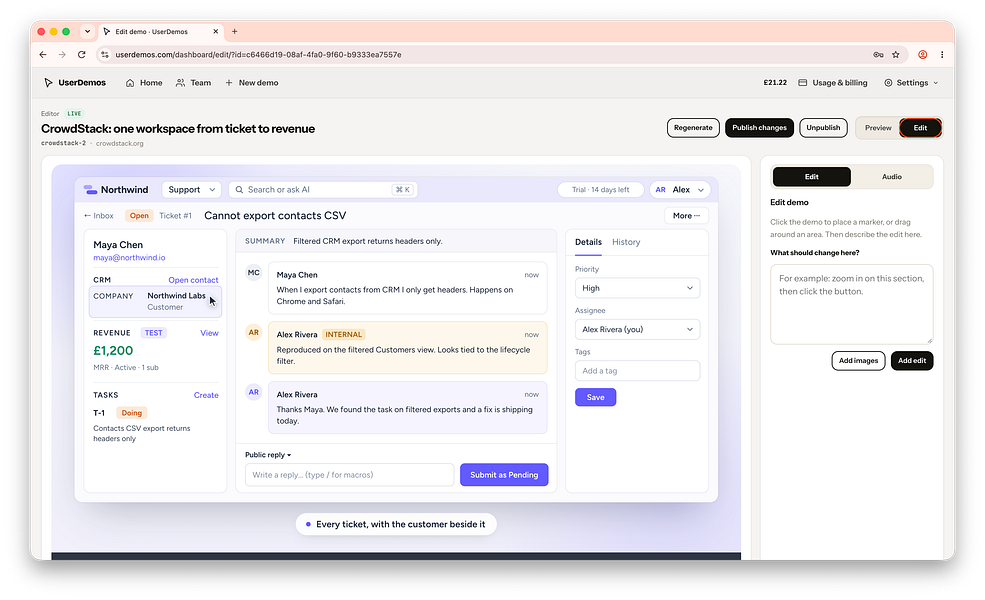This screenshot has width=985, height=600.
Task: Click the Unpublish button
Action: click(x=823, y=128)
